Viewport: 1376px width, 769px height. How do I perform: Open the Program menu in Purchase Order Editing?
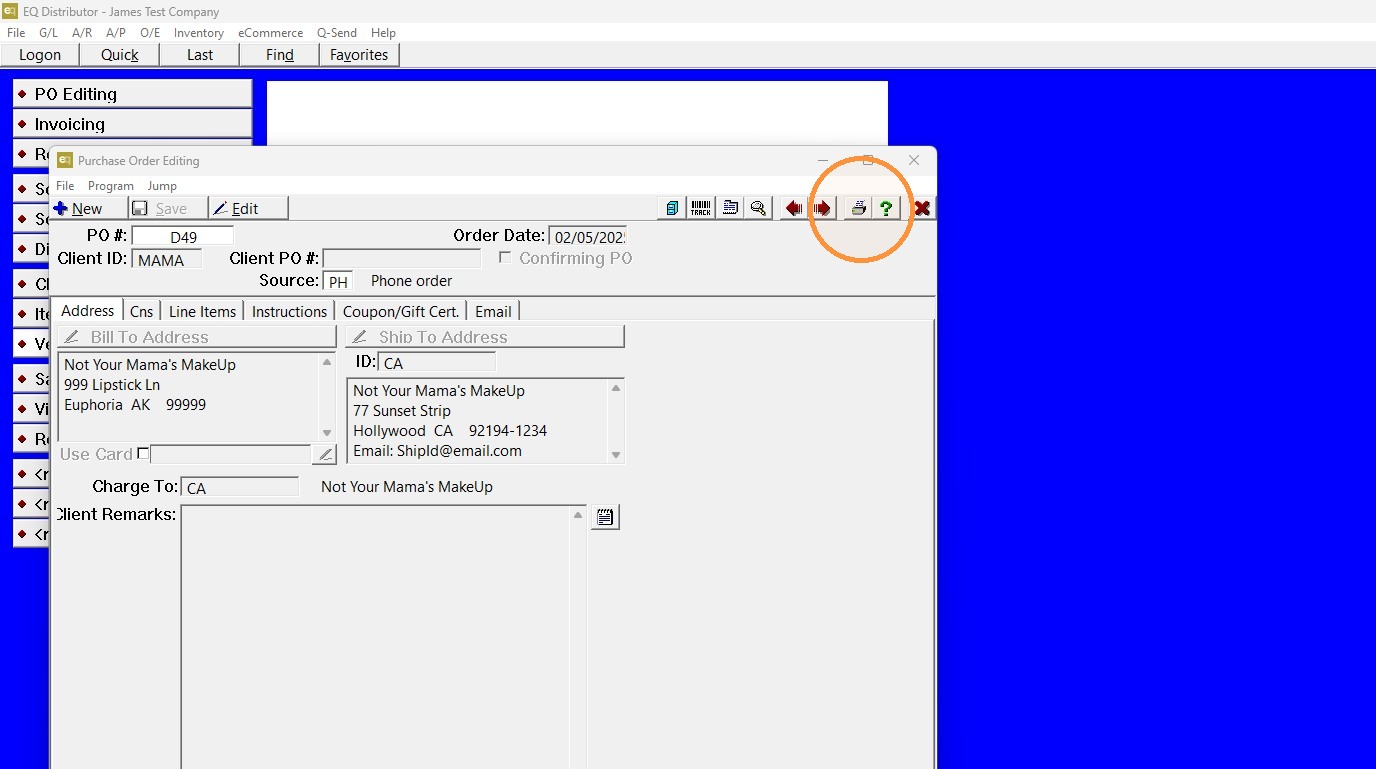click(x=111, y=186)
